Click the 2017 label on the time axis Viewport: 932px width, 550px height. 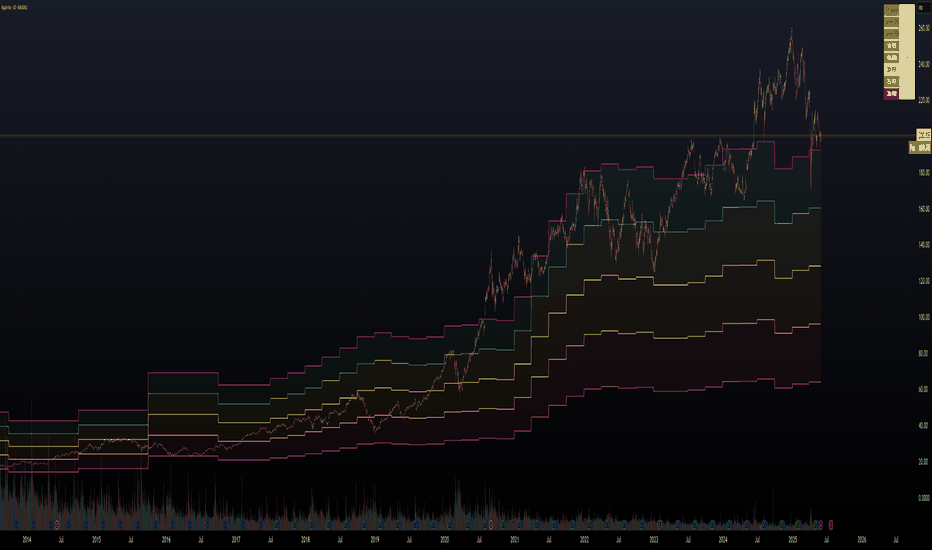(x=236, y=540)
